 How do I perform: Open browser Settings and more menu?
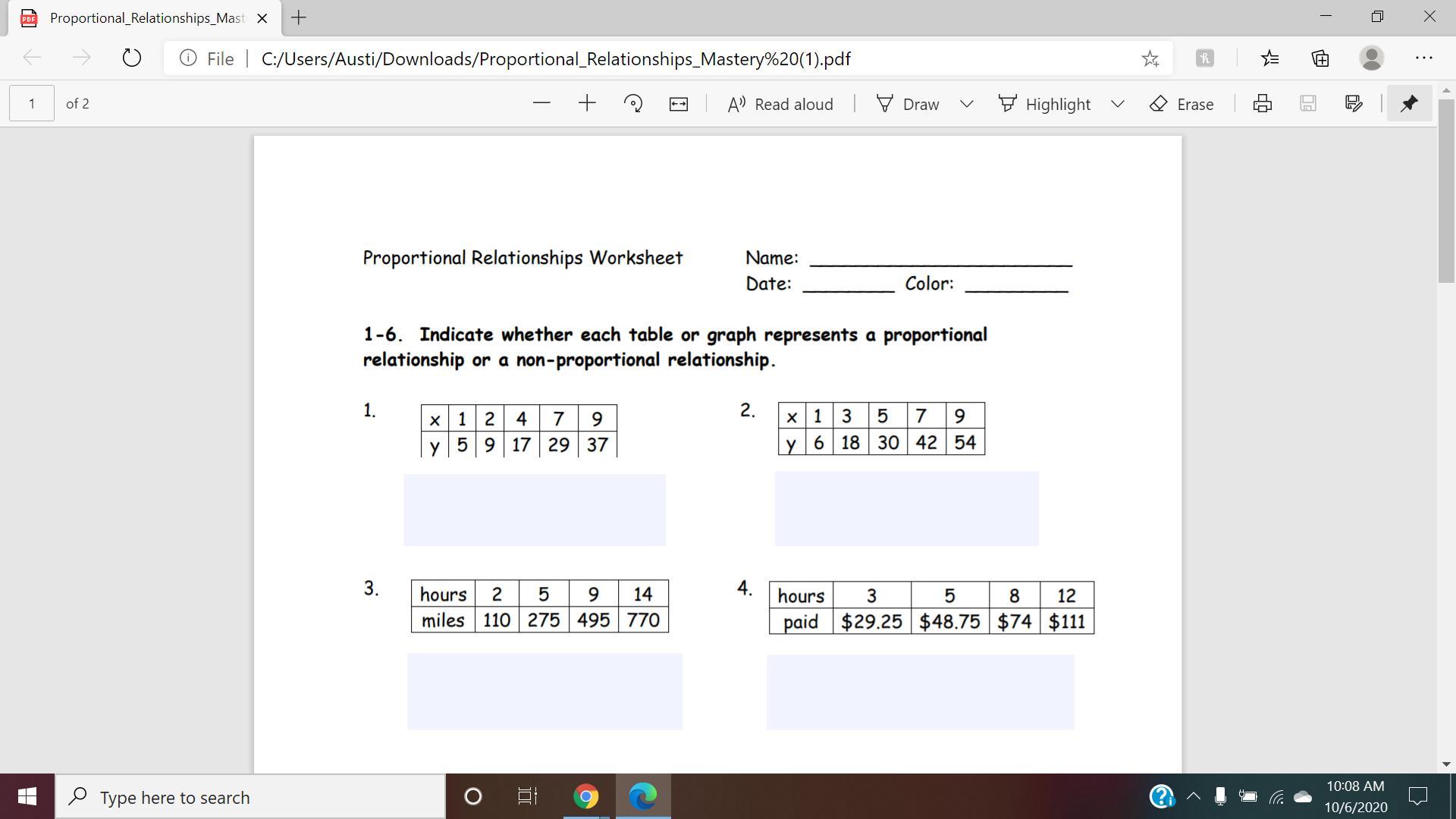(x=1423, y=58)
